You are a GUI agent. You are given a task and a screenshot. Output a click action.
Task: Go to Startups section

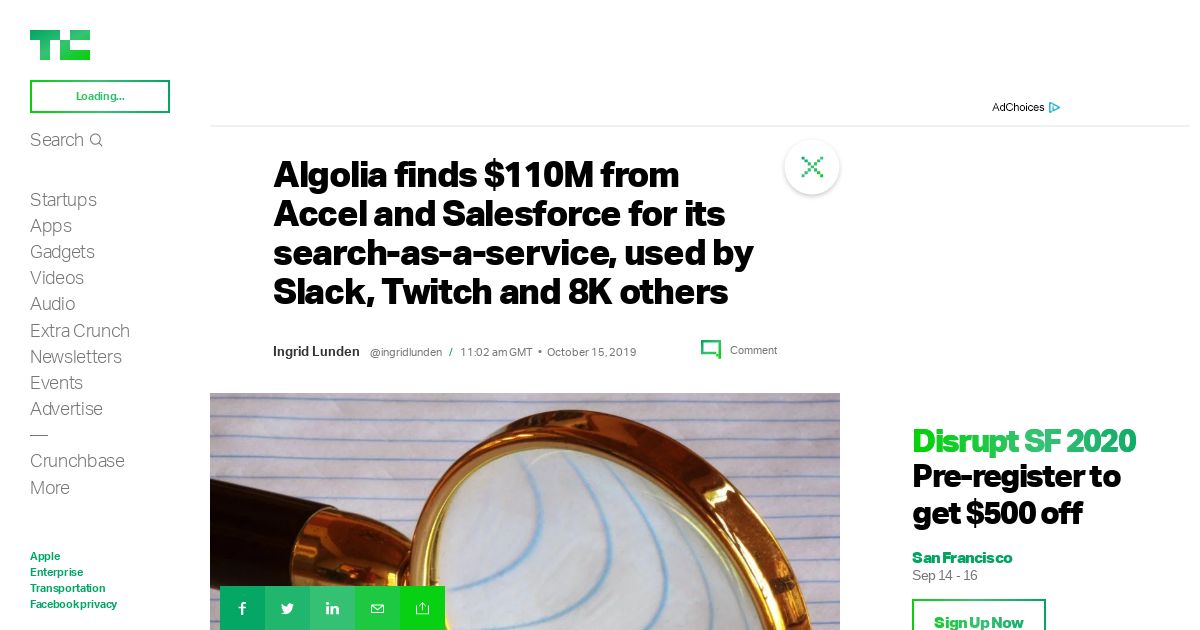coord(63,200)
